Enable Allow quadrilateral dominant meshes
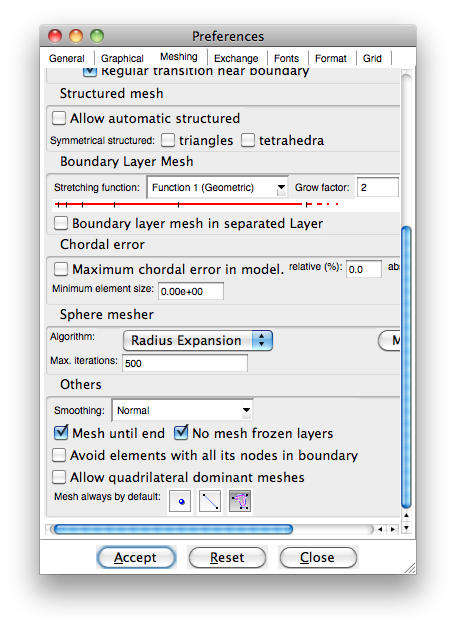The width and height of the screenshot is (456, 629). coord(59,477)
